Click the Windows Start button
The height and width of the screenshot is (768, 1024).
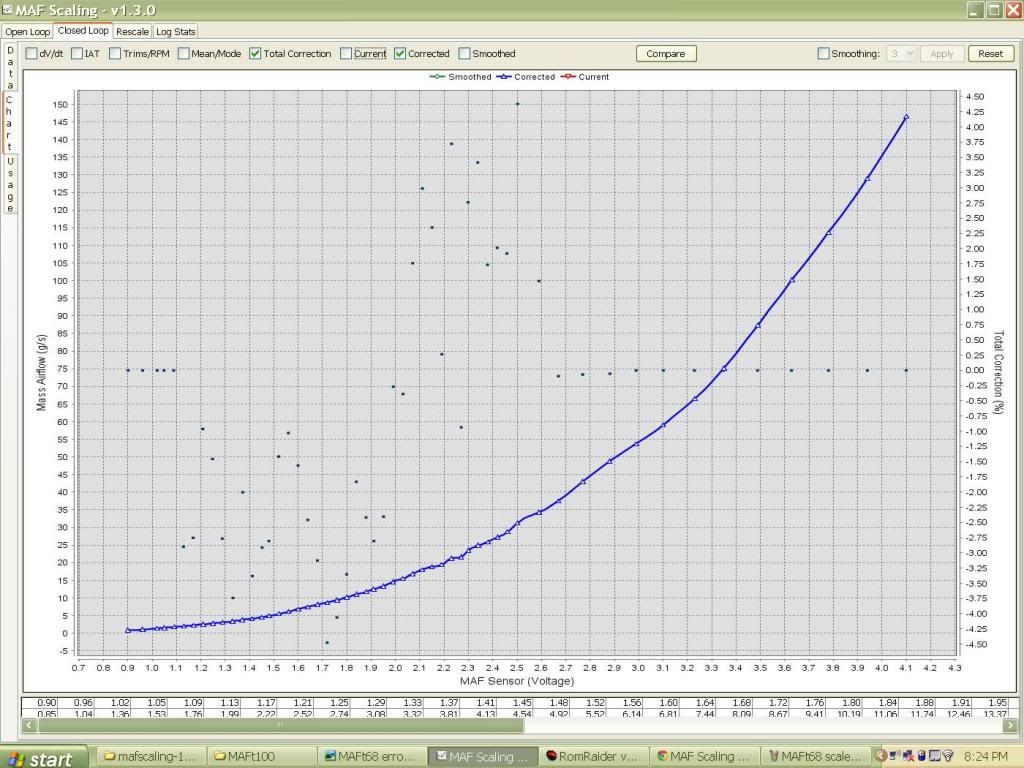(x=42, y=757)
